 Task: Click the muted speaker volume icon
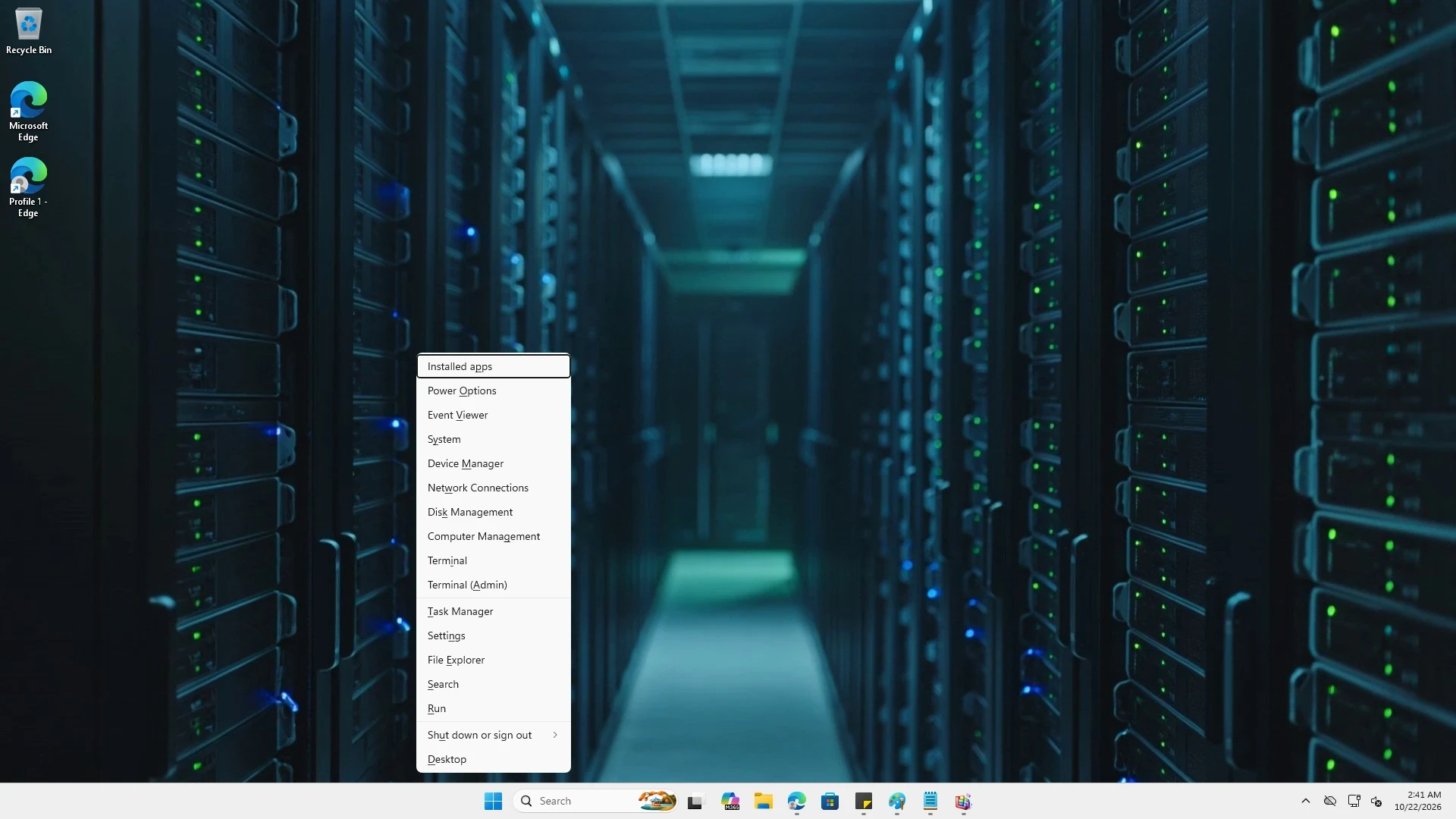1376,801
